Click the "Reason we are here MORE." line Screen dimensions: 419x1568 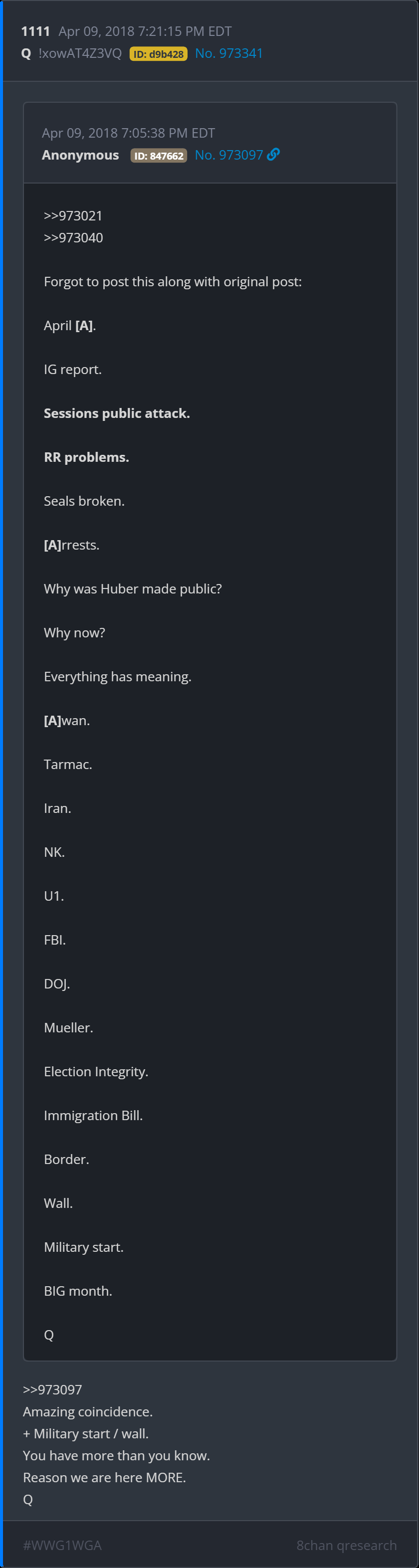(104, 1477)
